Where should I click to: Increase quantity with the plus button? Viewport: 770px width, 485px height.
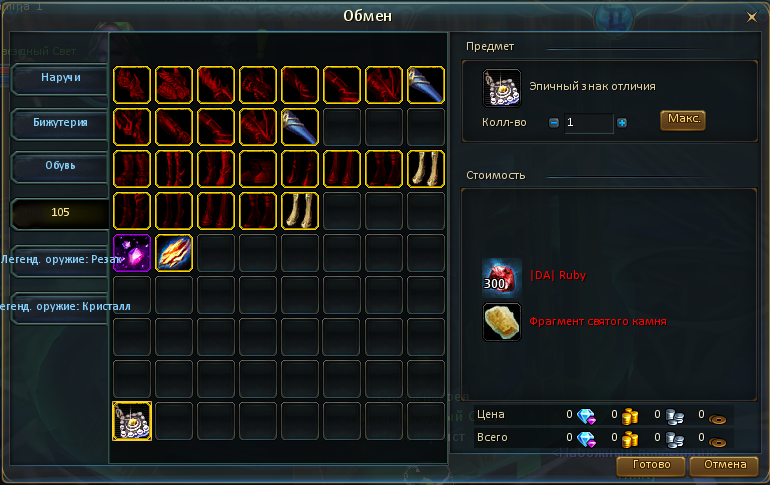[622, 123]
